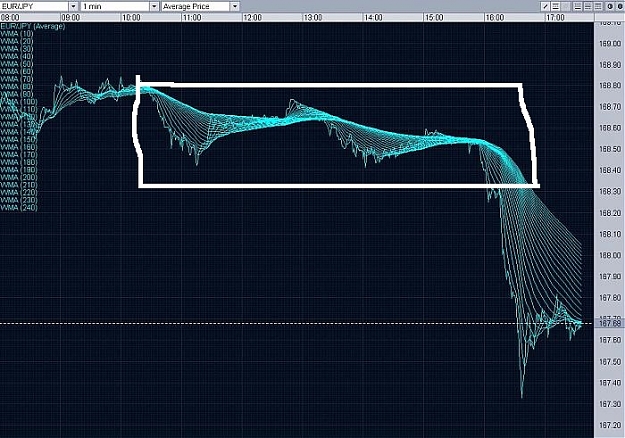625x438 pixels.
Task: Click the greyed-out toolbar icon
Action: [565, 6]
